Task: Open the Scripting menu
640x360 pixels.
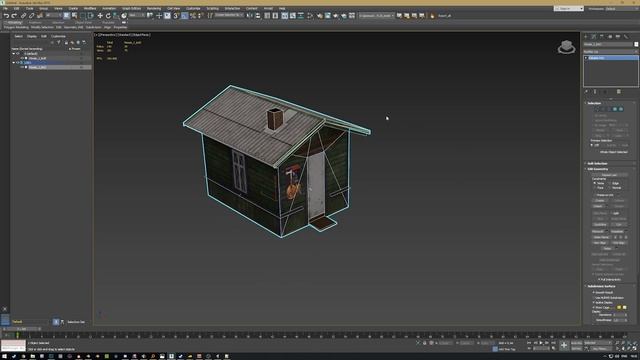Action: pos(212,8)
